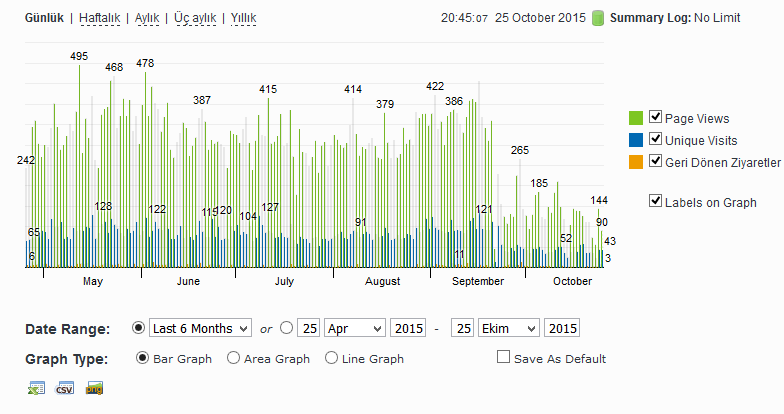Save the graph using the PNG icon
The height and width of the screenshot is (414, 784).
coord(94,388)
